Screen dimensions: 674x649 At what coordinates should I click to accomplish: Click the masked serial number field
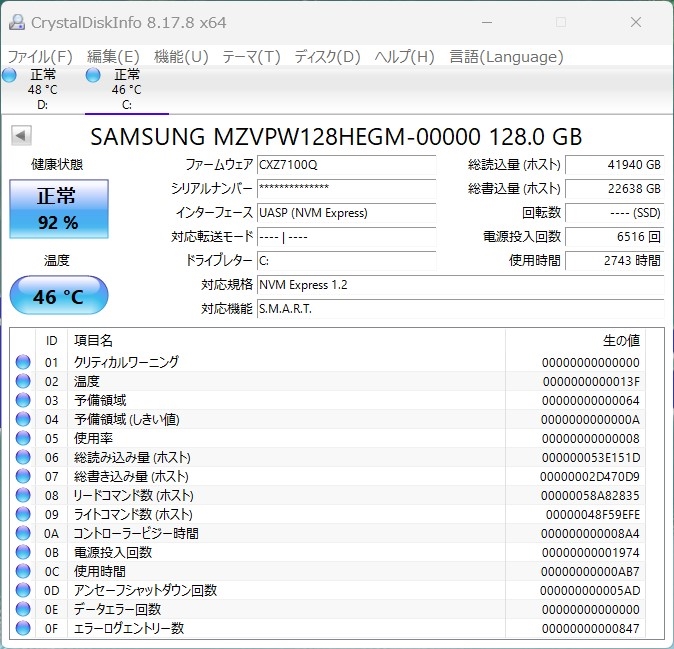tap(346, 189)
